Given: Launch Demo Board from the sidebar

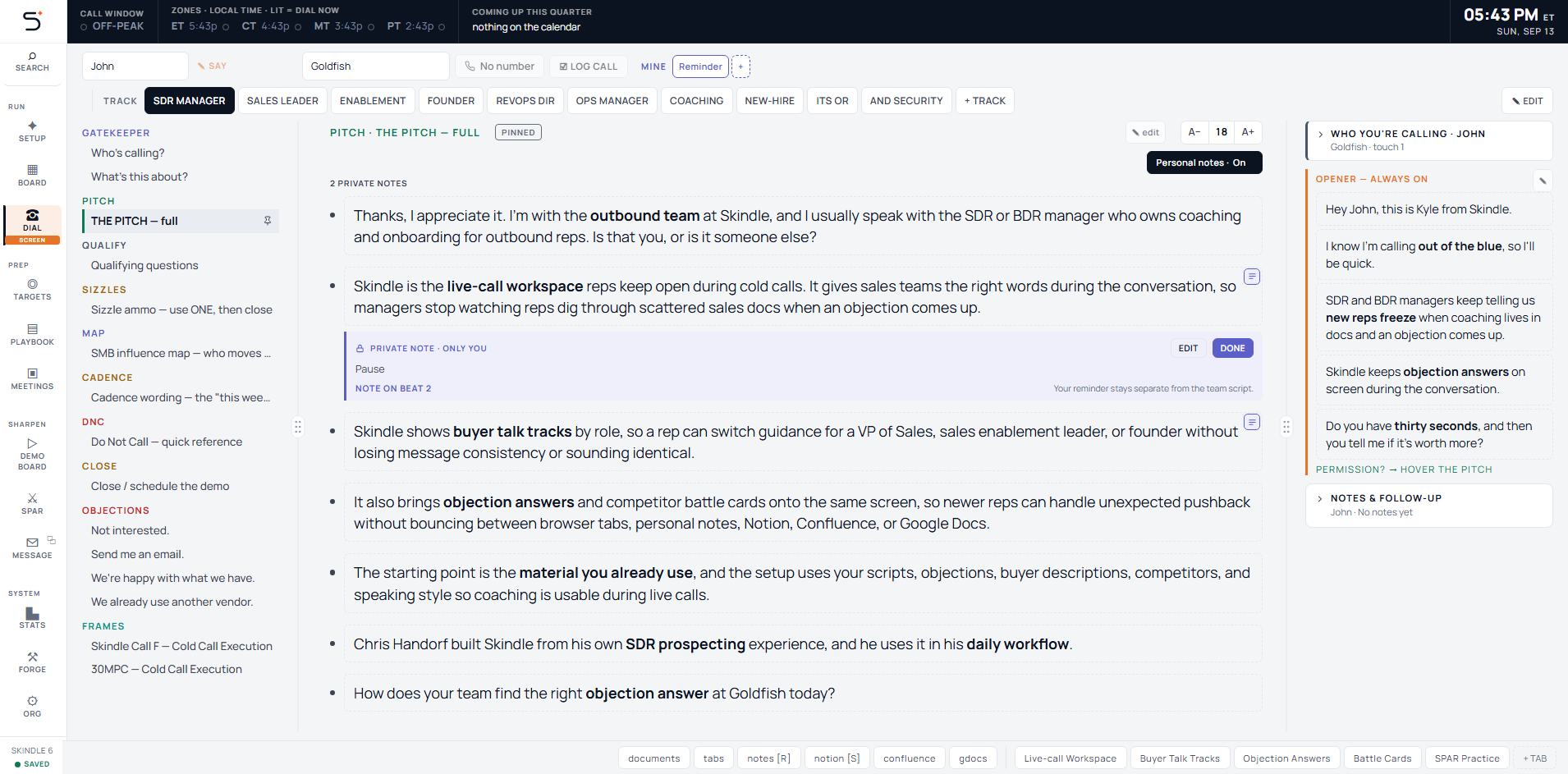Looking at the screenshot, I should 32,455.
